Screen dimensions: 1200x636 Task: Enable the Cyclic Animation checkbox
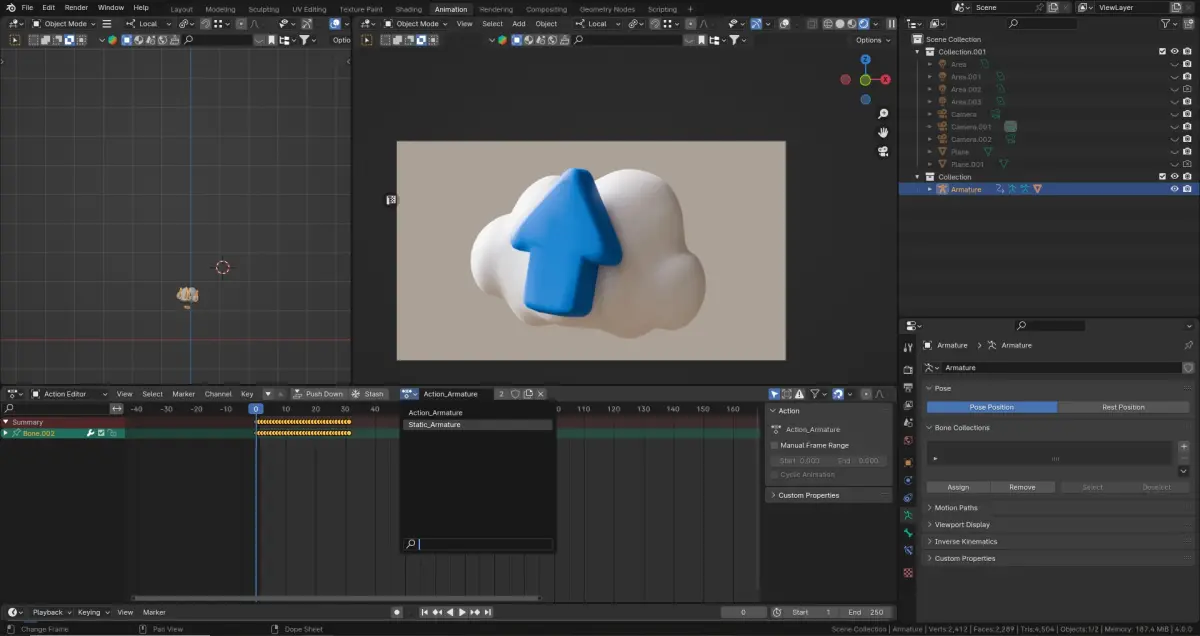(x=775, y=475)
